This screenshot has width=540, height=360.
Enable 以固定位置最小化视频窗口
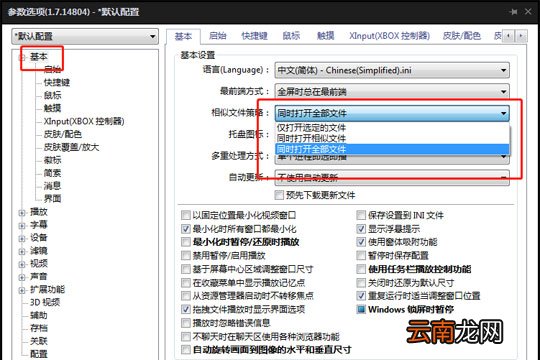click(x=186, y=215)
